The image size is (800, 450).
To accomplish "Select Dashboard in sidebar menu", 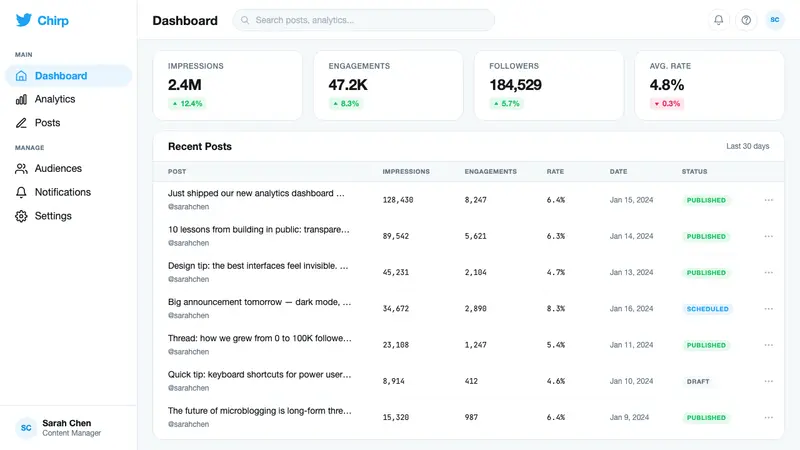I will [68, 76].
